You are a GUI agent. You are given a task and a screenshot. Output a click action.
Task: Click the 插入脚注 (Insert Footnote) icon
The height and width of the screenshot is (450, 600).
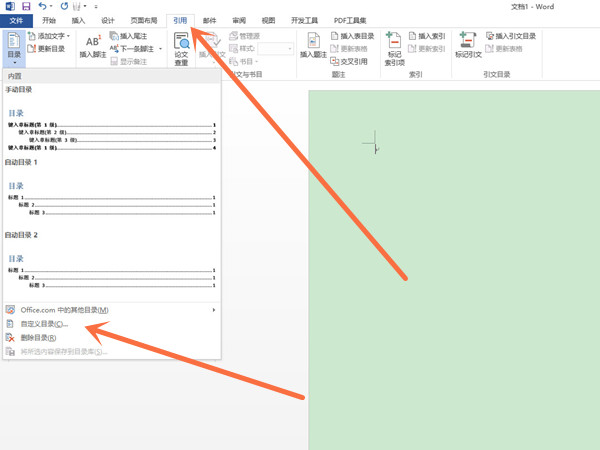(x=93, y=46)
